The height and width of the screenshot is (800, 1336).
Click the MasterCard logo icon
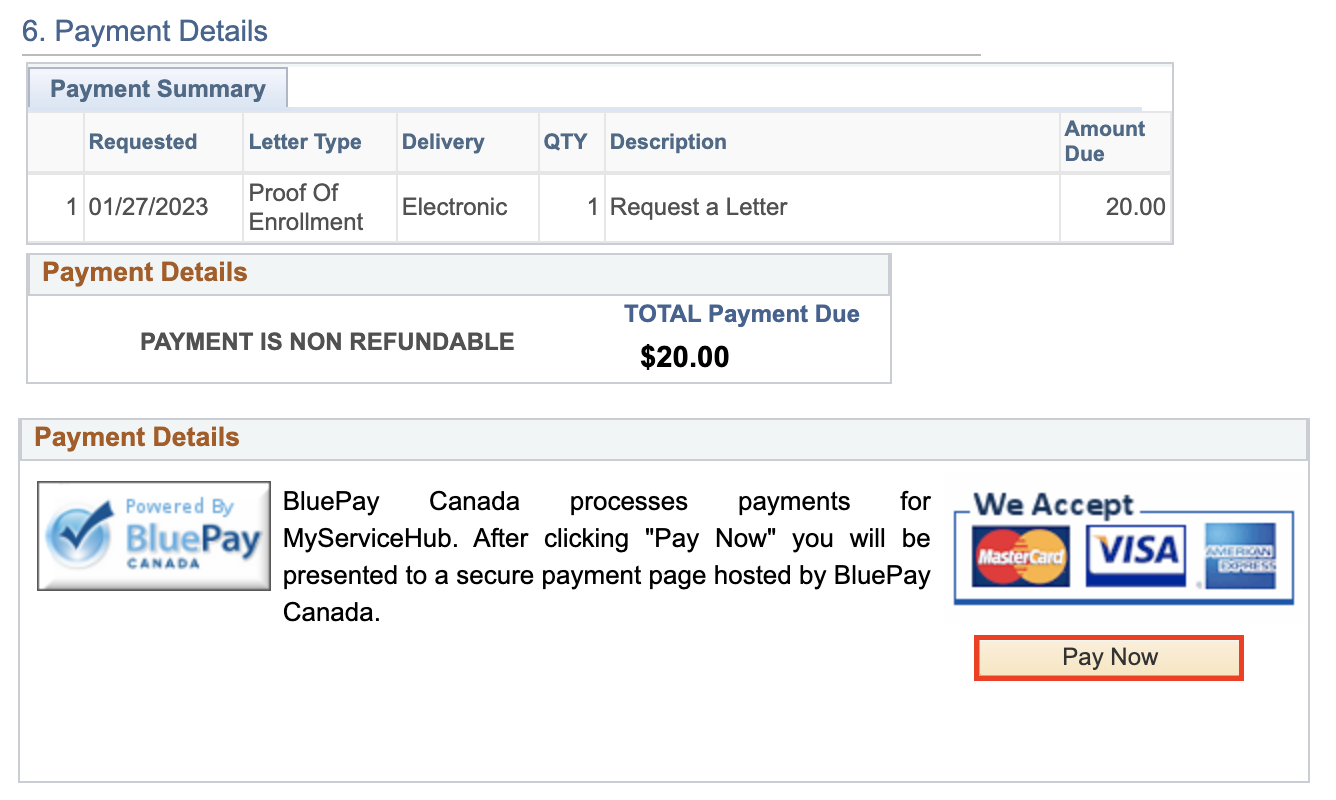tap(1020, 556)
